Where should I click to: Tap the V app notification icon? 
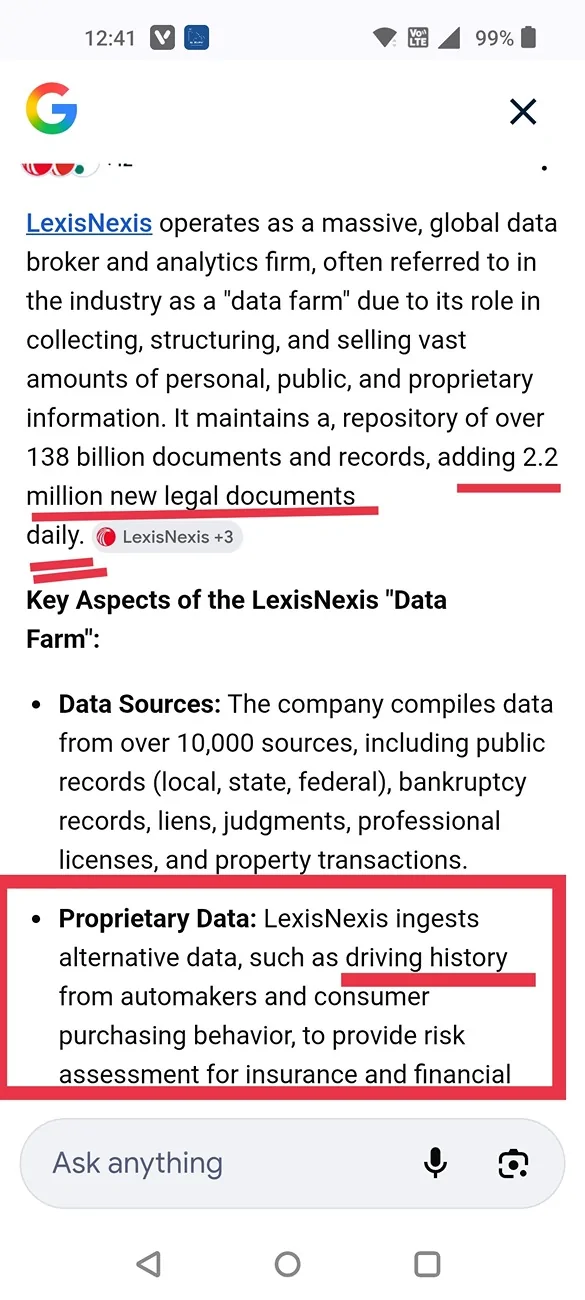coord(161,39)
